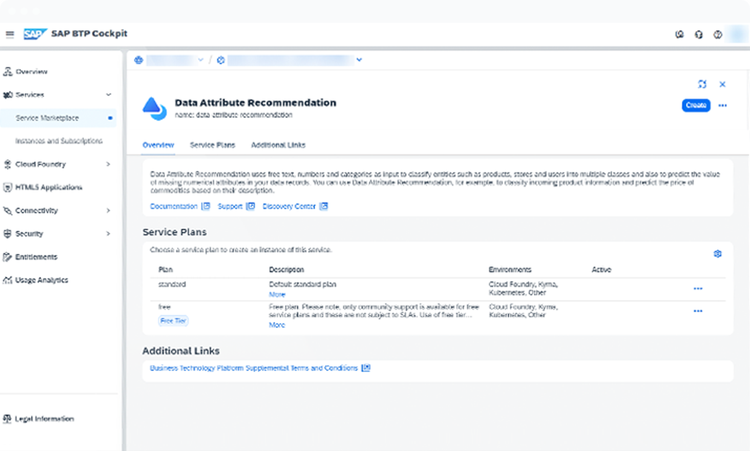The width and height of the screenshot is (750, 451).
Task: Open actions menu for free plan
Action: pyautogui.click(x=698, y=311)
